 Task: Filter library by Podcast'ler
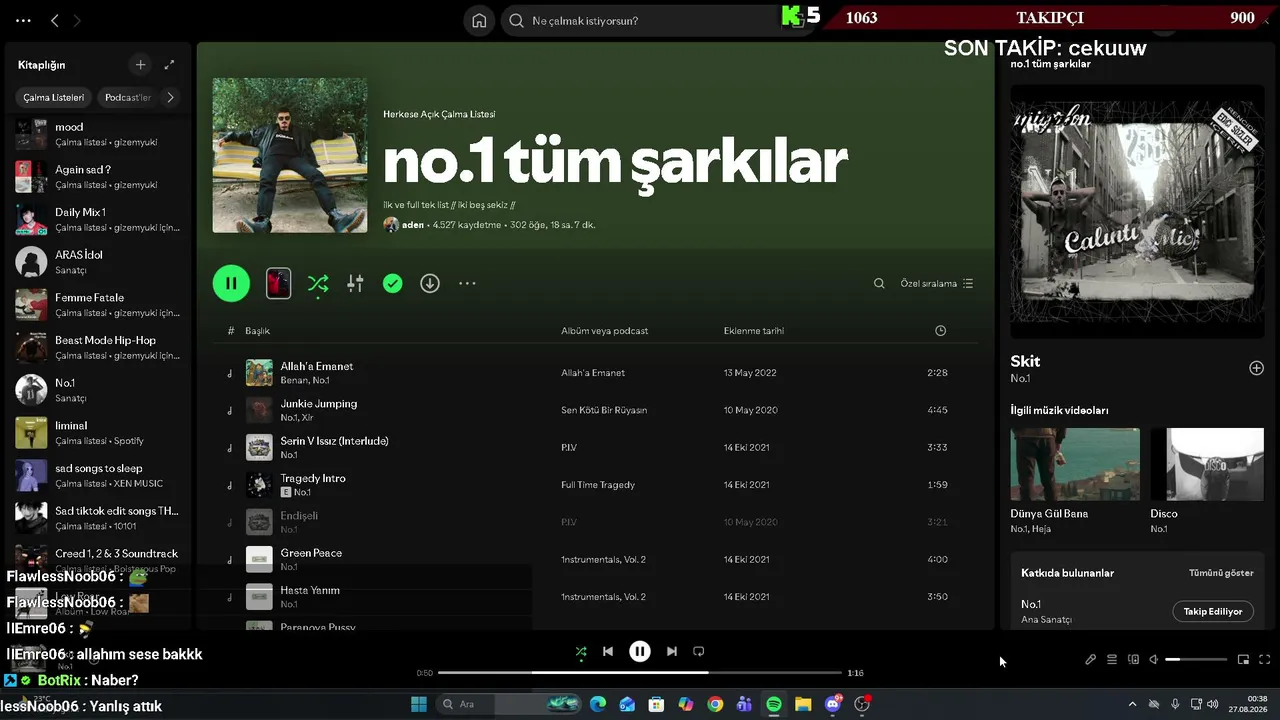128,97
